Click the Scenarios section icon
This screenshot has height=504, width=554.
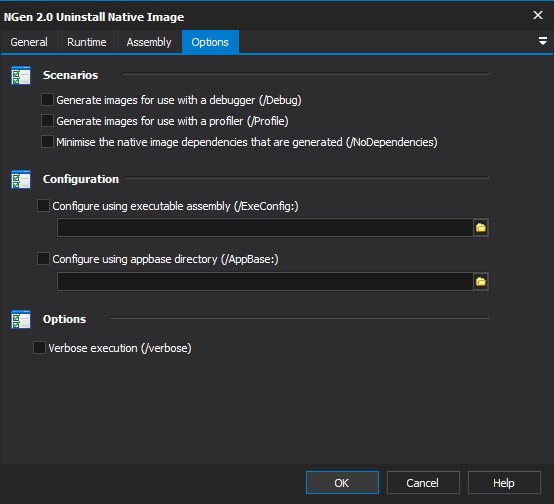pyautogui.click(x=21, y=75)
